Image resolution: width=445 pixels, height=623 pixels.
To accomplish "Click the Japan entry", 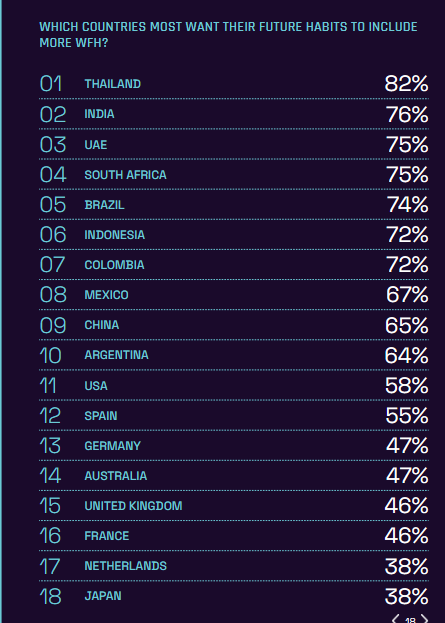I will coord(234,596).
